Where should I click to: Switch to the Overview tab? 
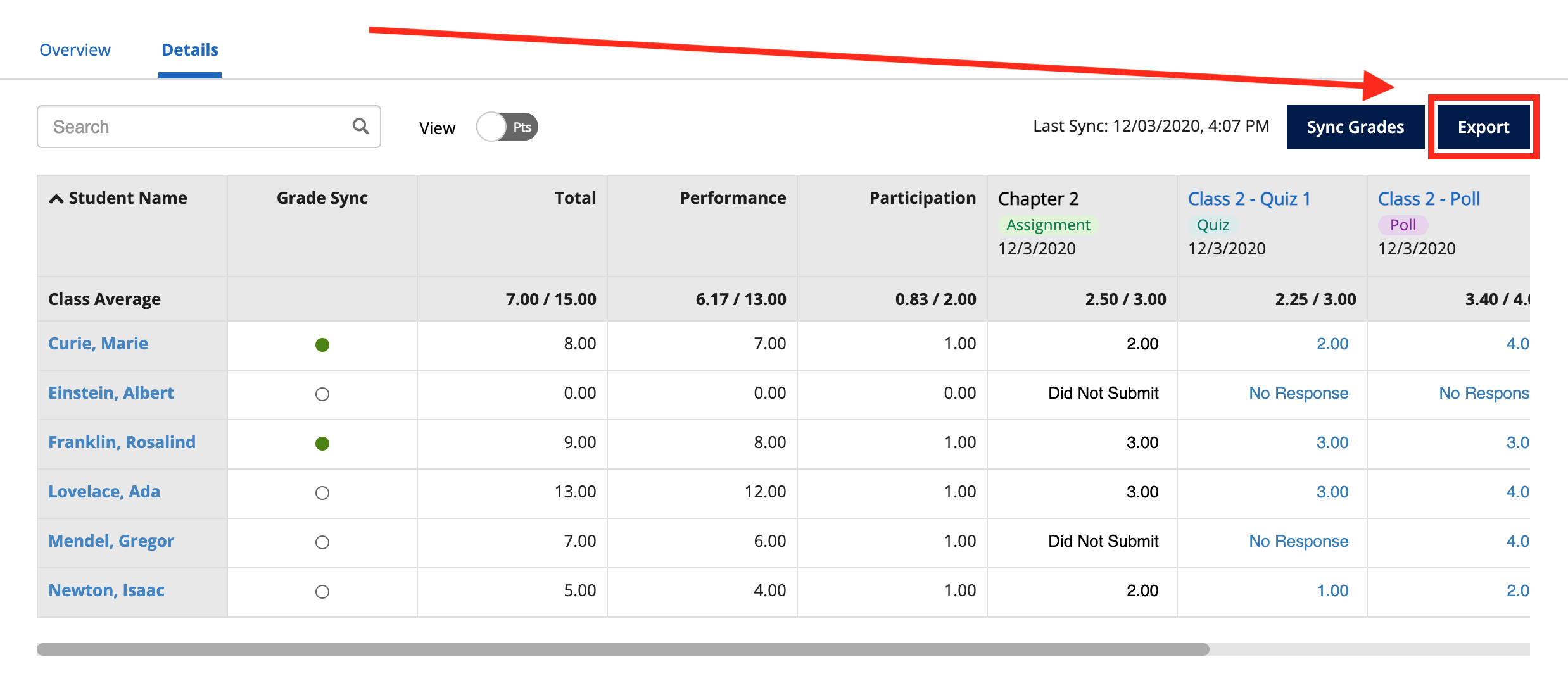(75, 49)
